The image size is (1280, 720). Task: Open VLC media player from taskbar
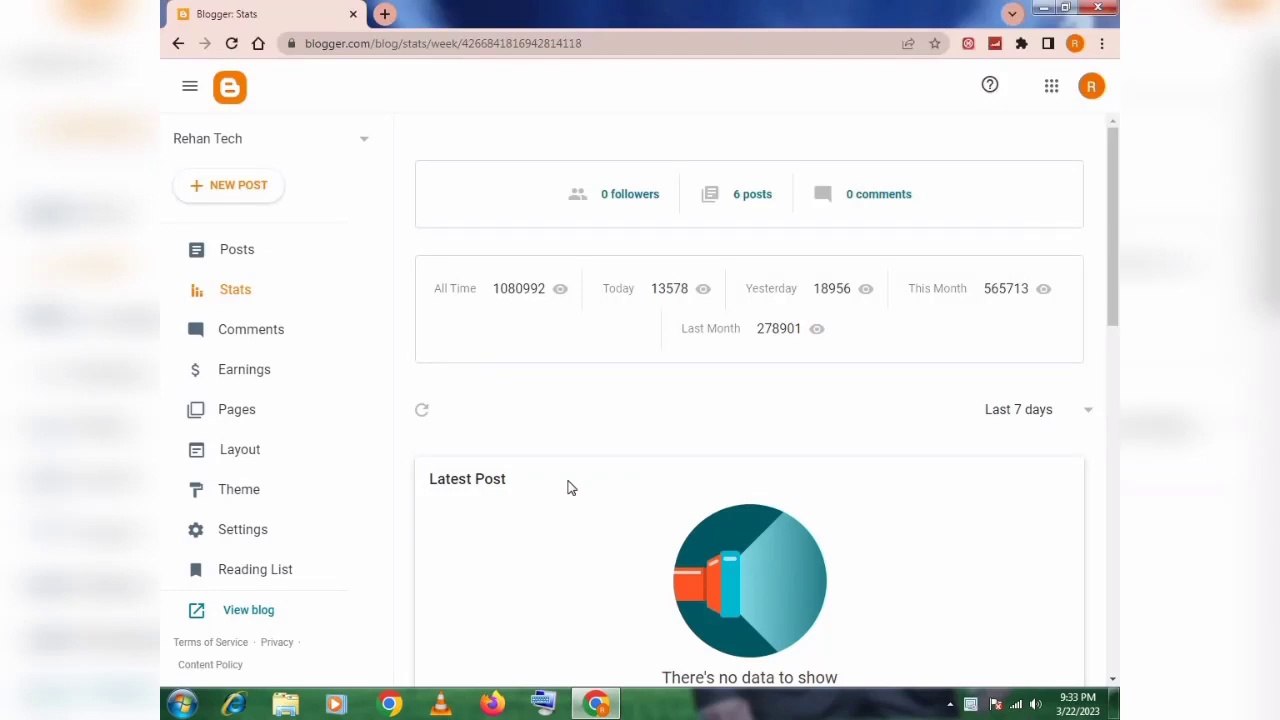440,705
